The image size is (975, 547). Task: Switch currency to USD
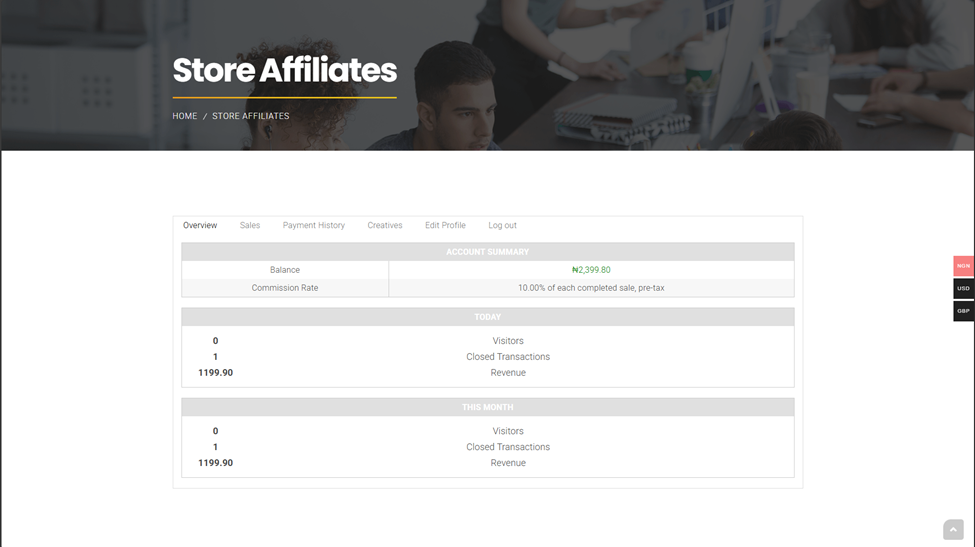pos(963,288)
